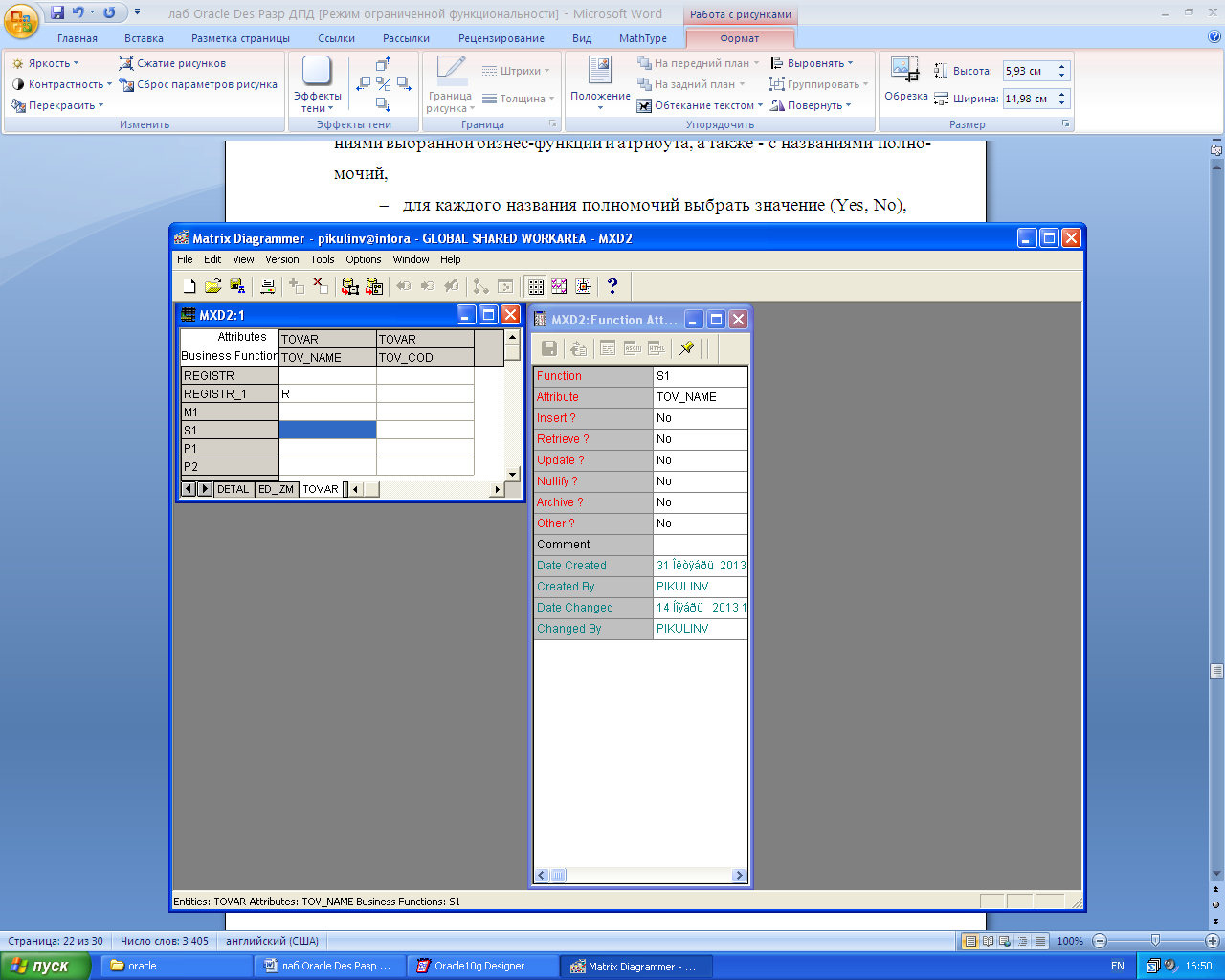The width and height of the screenshot is (1225, 980).
Task: Open the MathType ribbon tab
Action: point(643,38)
